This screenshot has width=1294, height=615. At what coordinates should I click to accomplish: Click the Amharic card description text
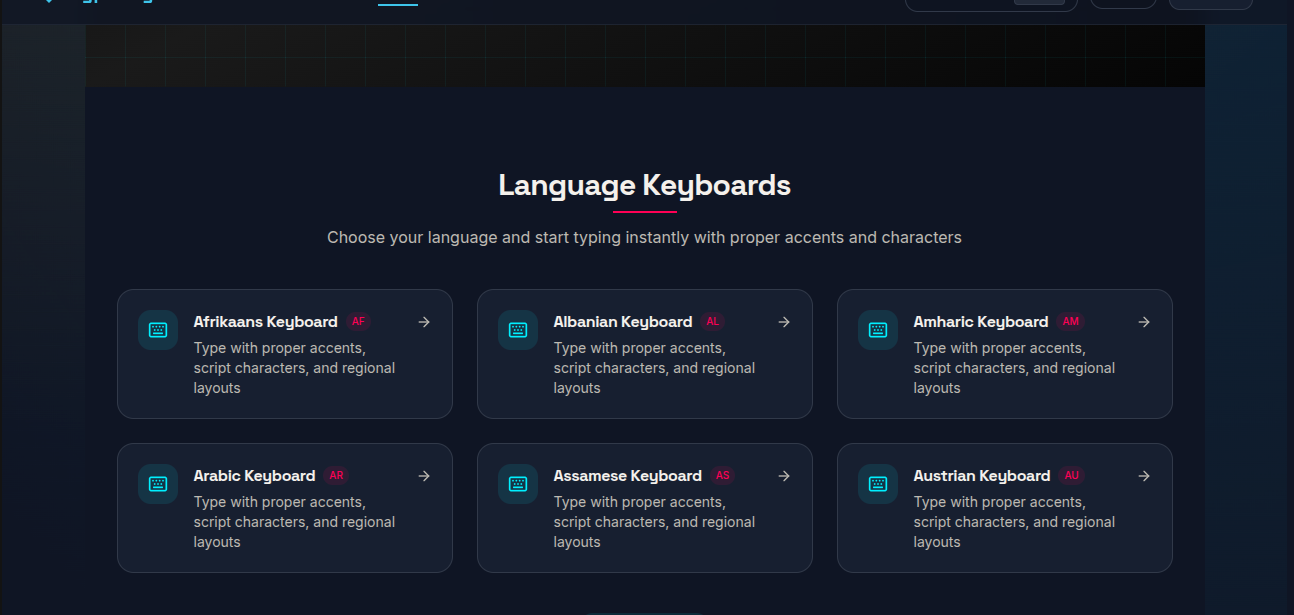point(1015,368)
